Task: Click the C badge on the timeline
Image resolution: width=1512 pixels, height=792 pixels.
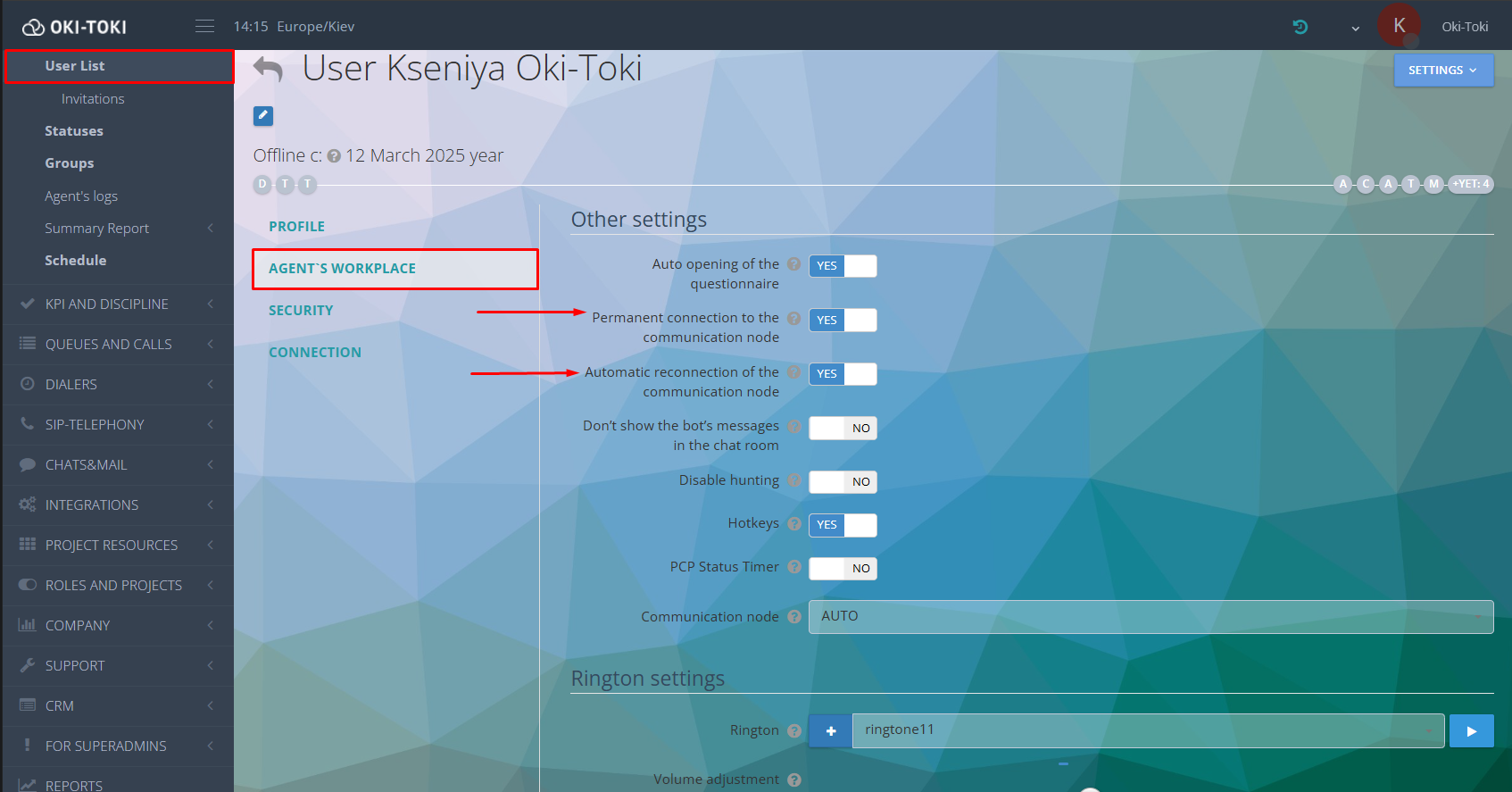Action: coord(1365,184)
